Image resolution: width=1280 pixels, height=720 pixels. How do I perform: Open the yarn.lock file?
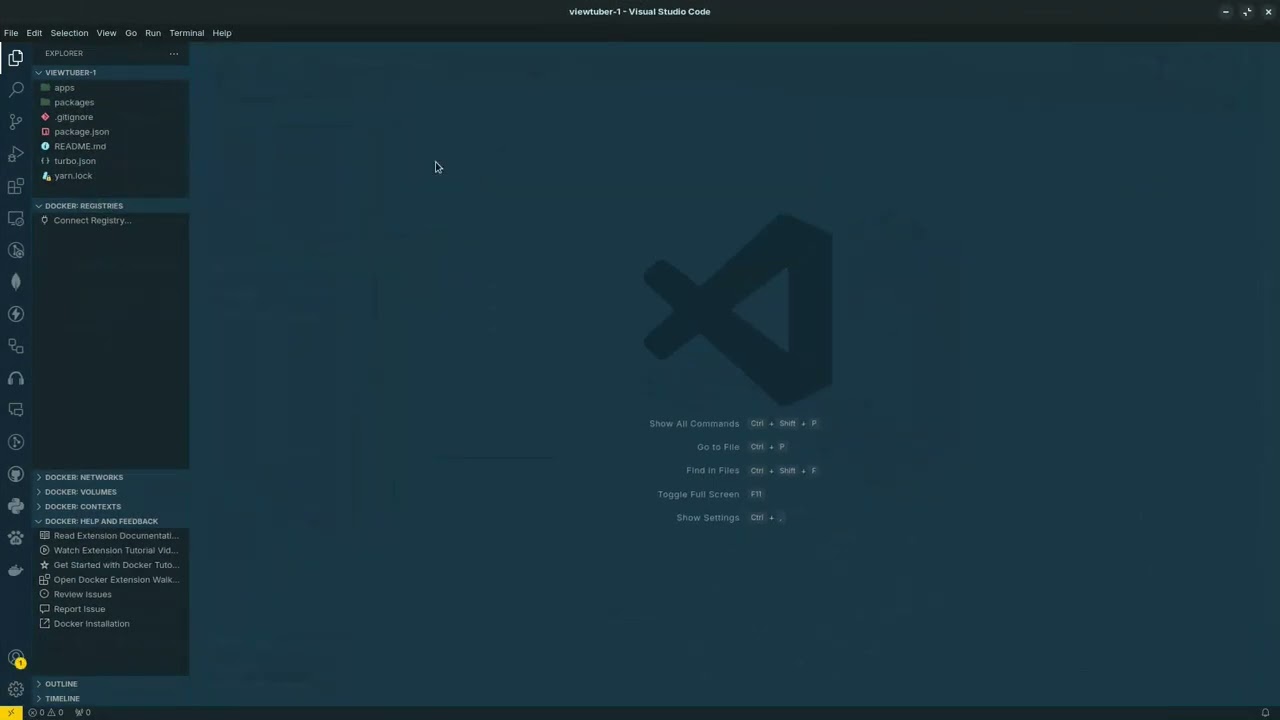pyautogui.click(x=111, y=176)
